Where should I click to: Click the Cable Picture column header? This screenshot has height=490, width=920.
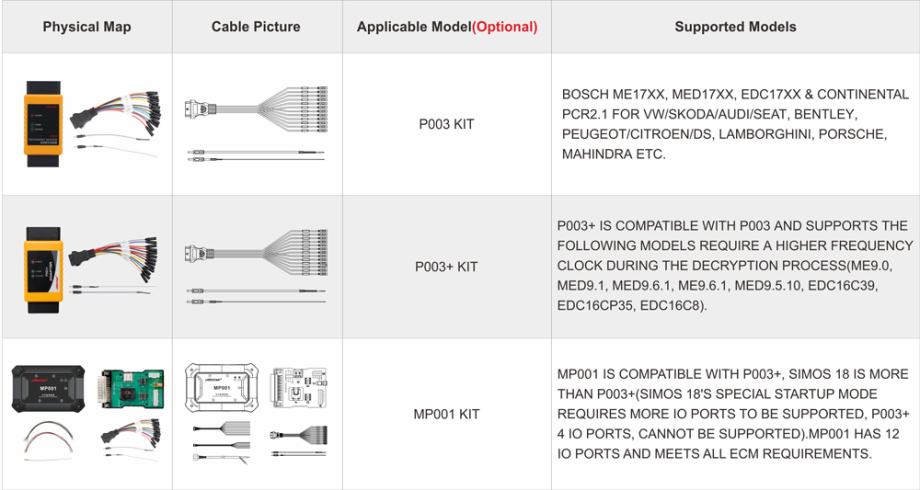click(x=255, y=27)
